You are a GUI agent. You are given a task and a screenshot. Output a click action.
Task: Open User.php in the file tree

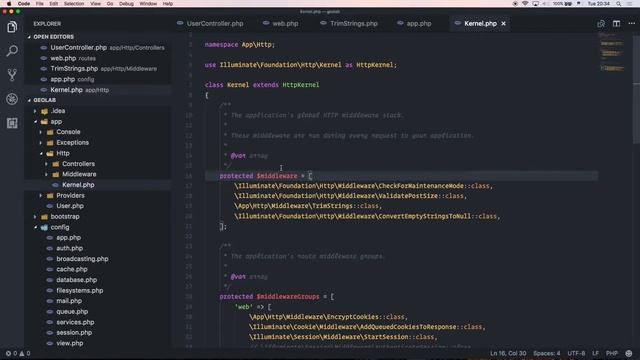70,206
